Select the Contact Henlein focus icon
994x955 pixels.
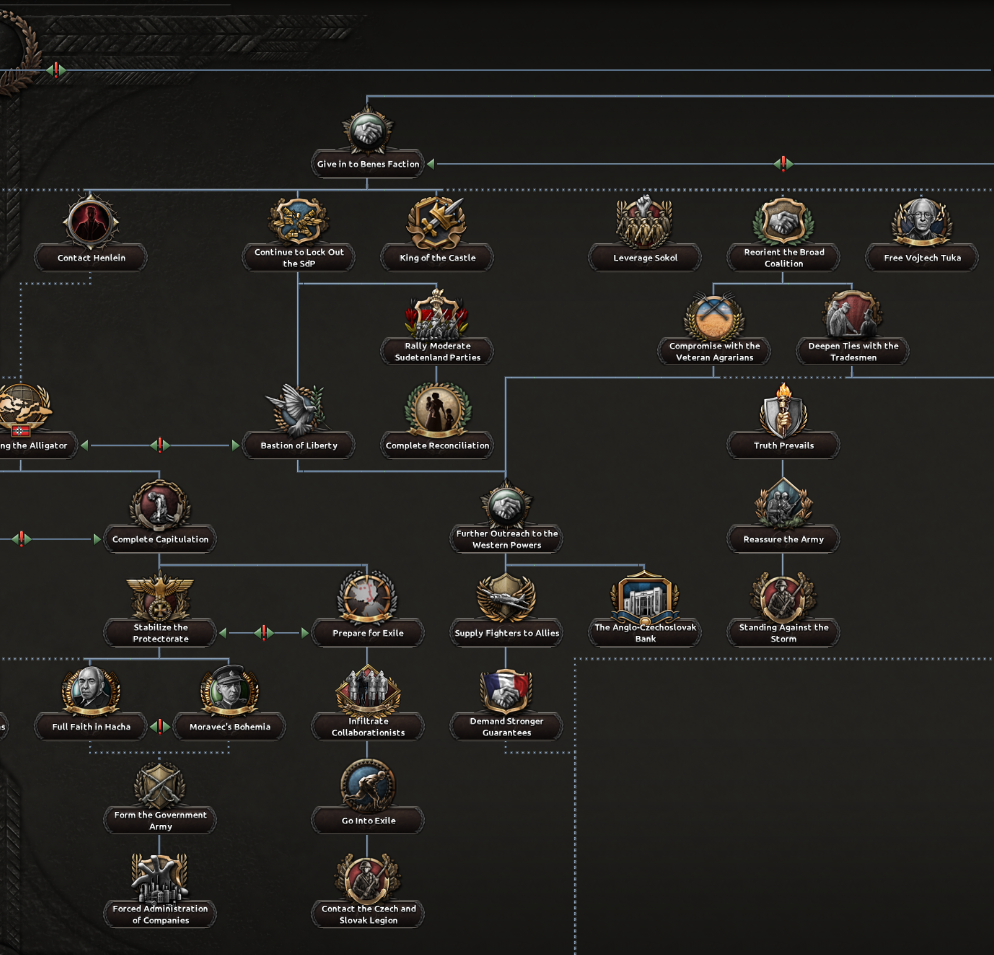point(91,222)
